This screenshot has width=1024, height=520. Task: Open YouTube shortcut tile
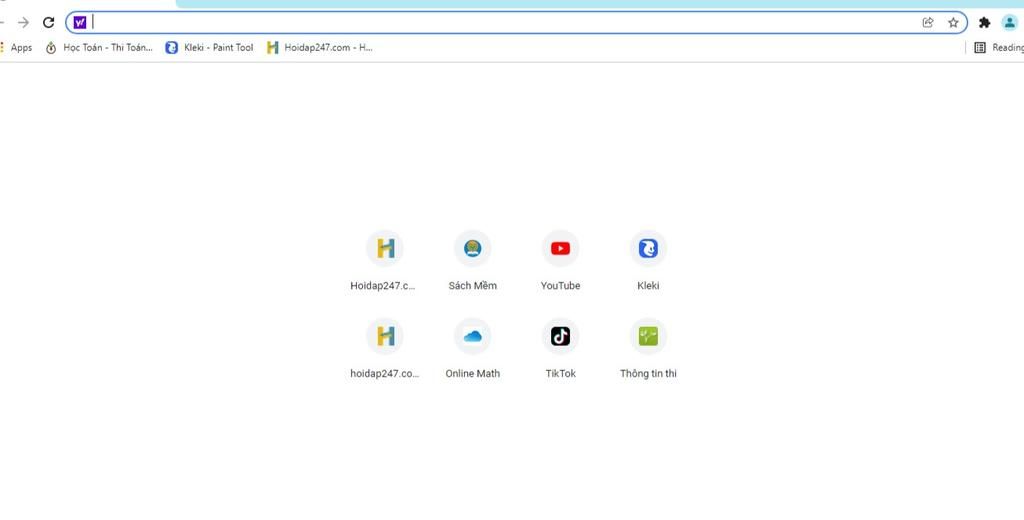(560, 261)
